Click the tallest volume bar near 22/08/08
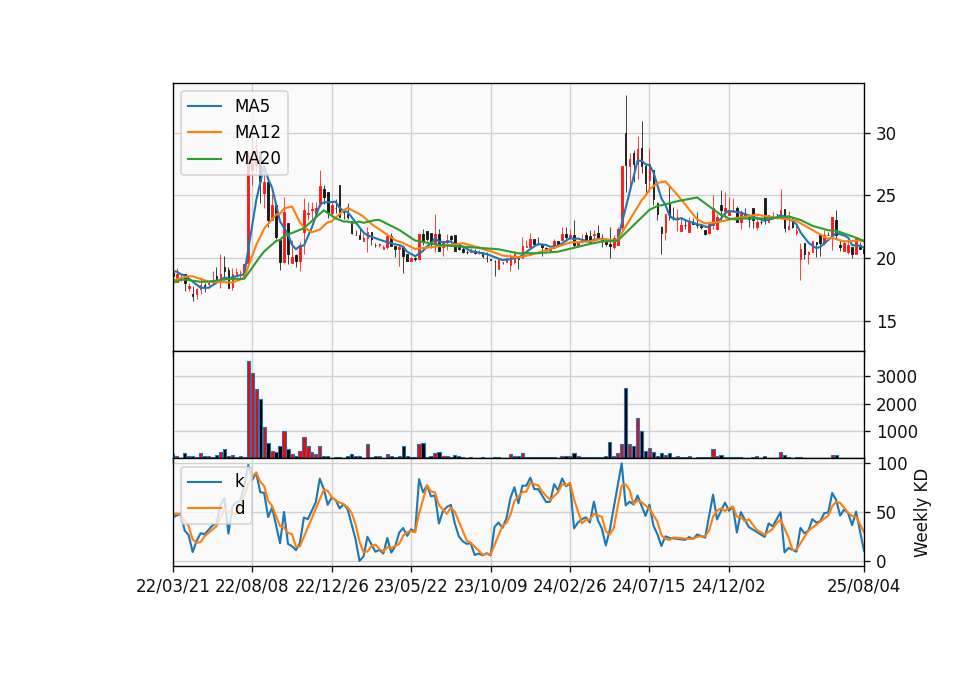The height and width of the screenshot is (690, 960). [x=249, y=410]
